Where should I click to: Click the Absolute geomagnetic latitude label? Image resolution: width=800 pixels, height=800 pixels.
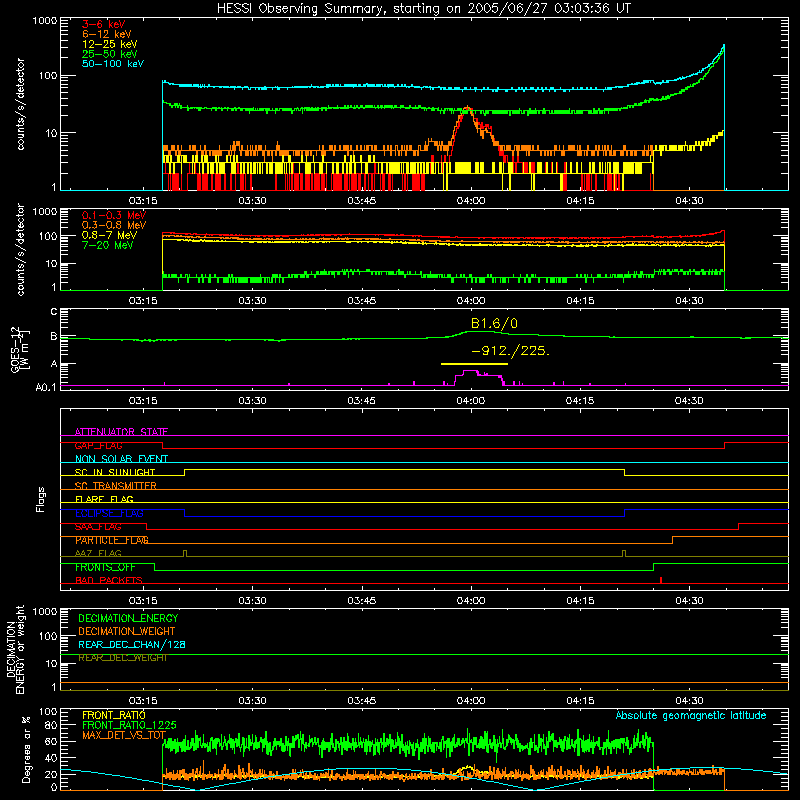tap(691, 716)
